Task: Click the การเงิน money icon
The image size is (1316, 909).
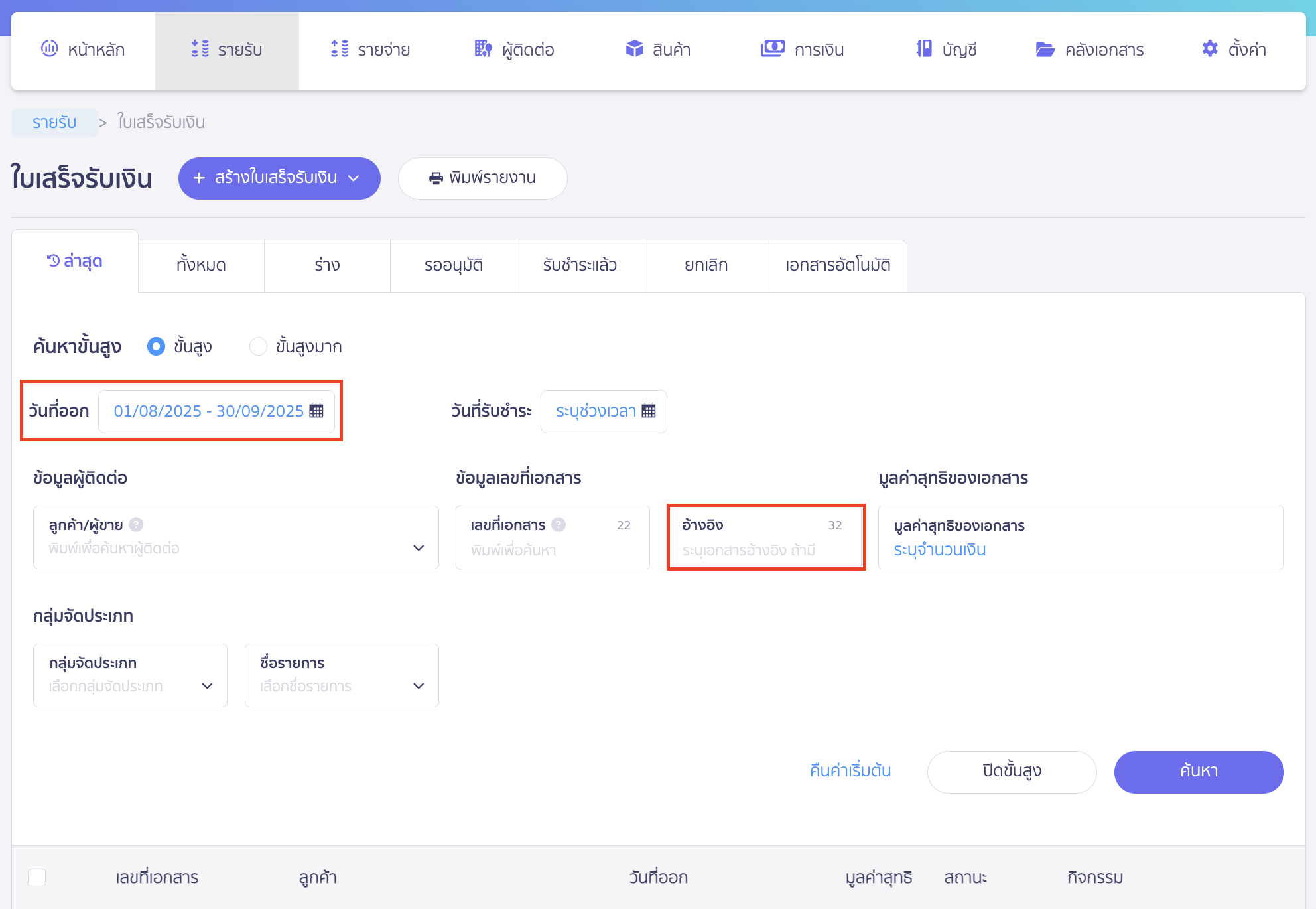Action: coord(772,49)
